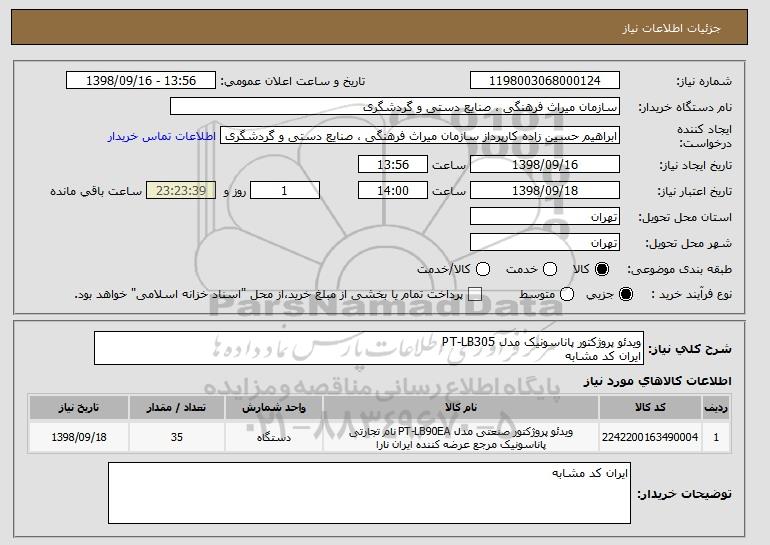
Task: Select the کالا/خدمت radio button
Action: click(x=483, y=269)
